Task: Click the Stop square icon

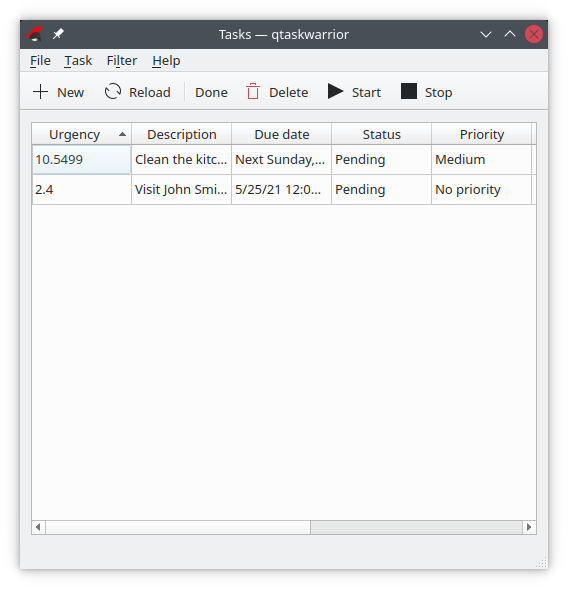Action: pyautogui.click(x=409, y=91)
